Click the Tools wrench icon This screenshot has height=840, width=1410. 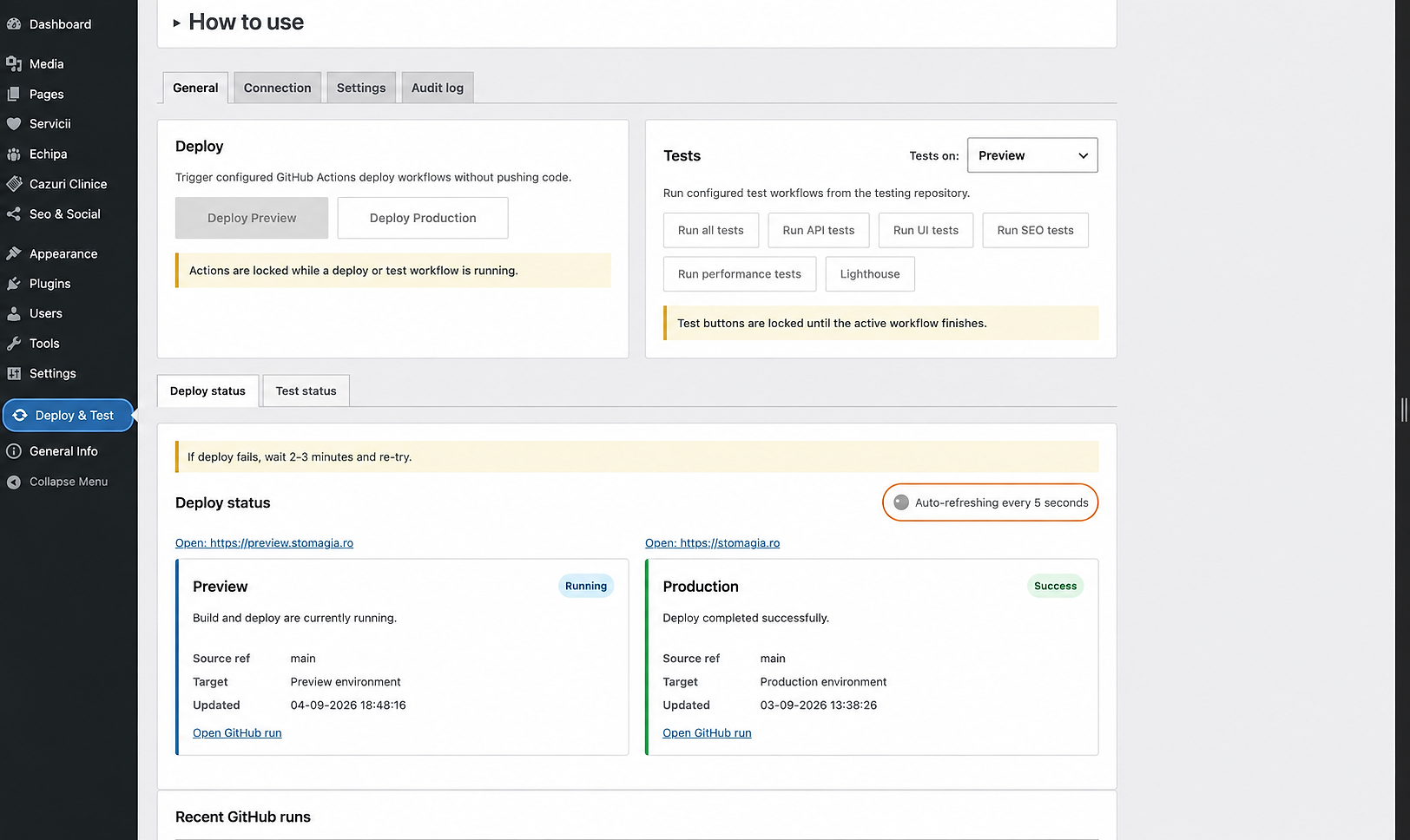[14, 344]
